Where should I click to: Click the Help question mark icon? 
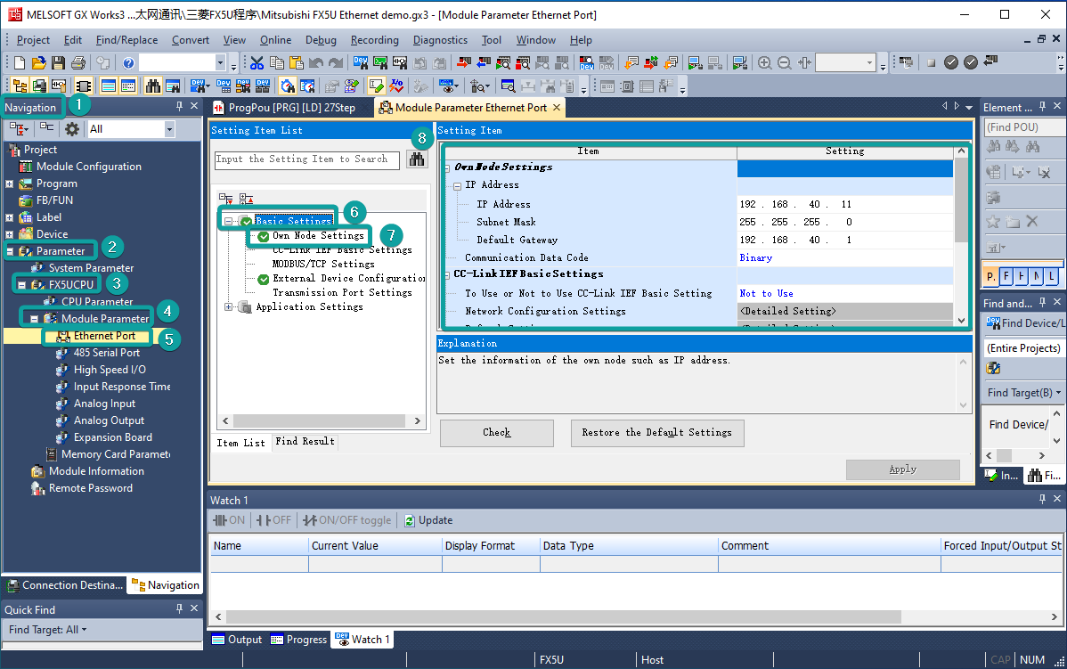click(x=128, y=63)
